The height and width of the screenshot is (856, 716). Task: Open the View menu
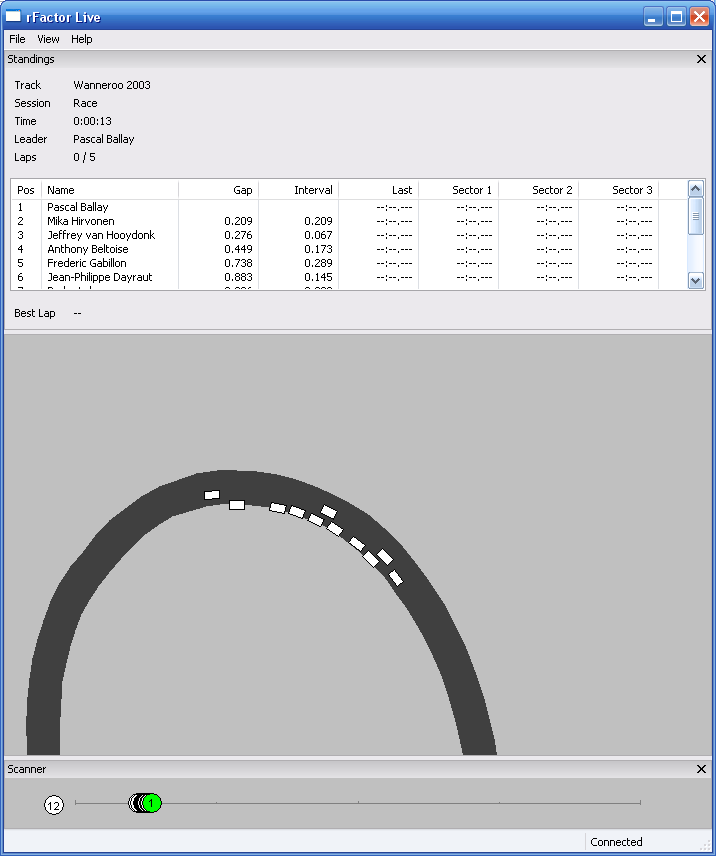48,39
